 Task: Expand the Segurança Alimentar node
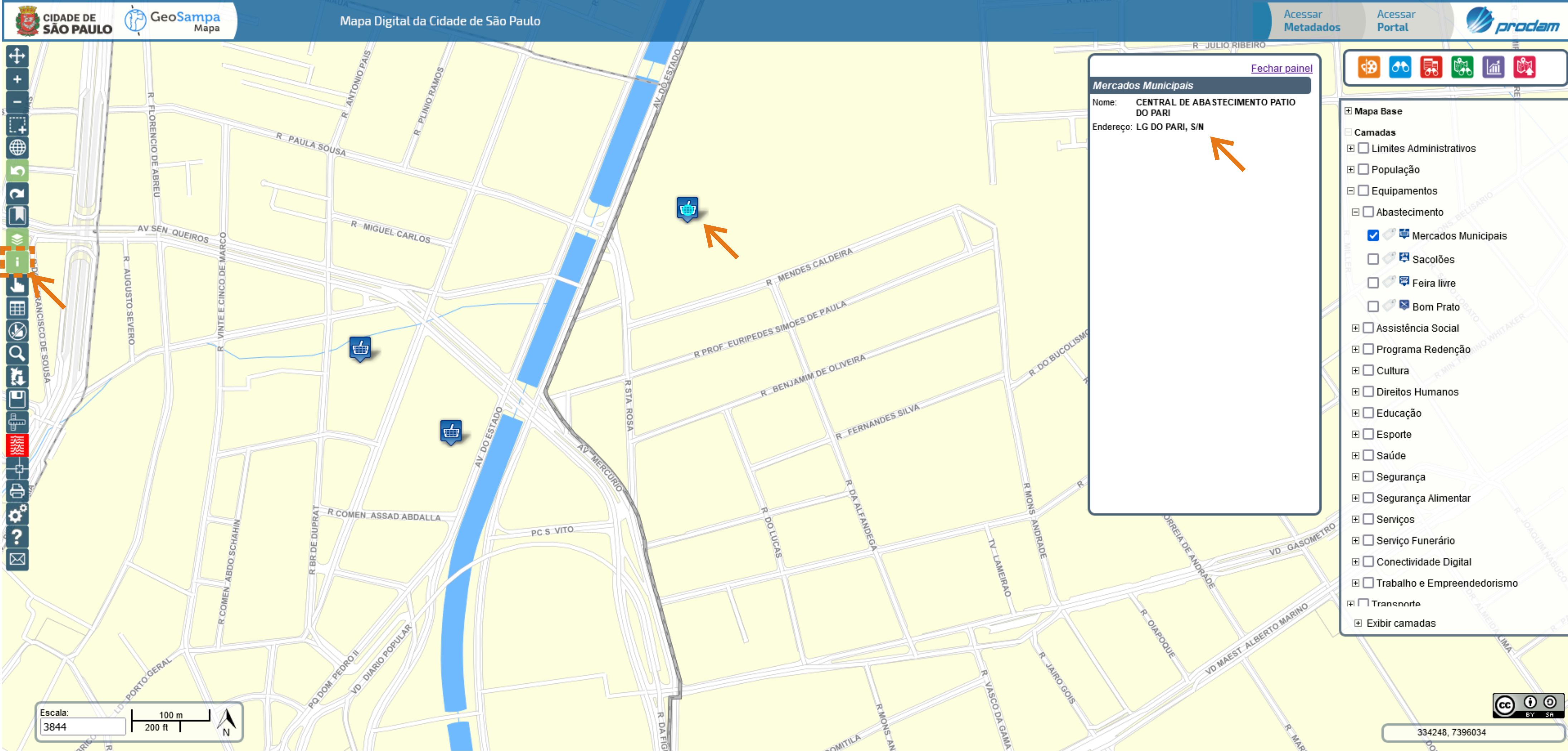pos(1355,499)
